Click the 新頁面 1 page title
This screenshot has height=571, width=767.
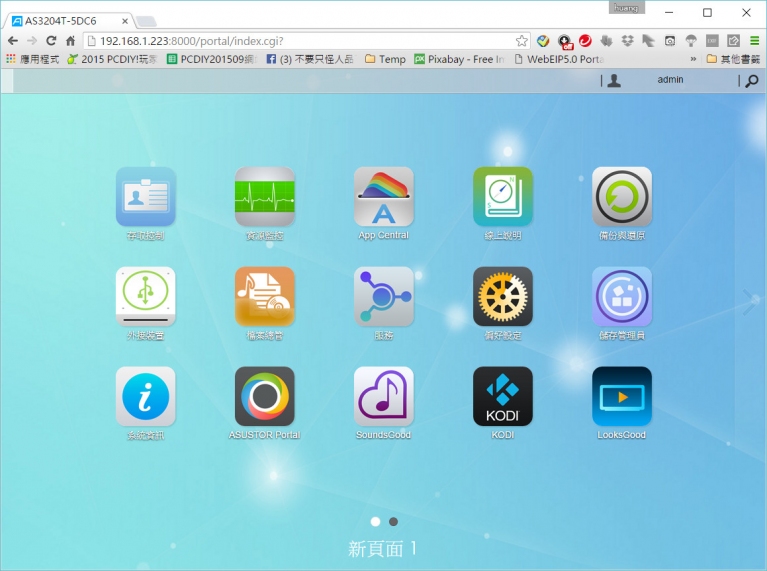(x=382, y=549)
